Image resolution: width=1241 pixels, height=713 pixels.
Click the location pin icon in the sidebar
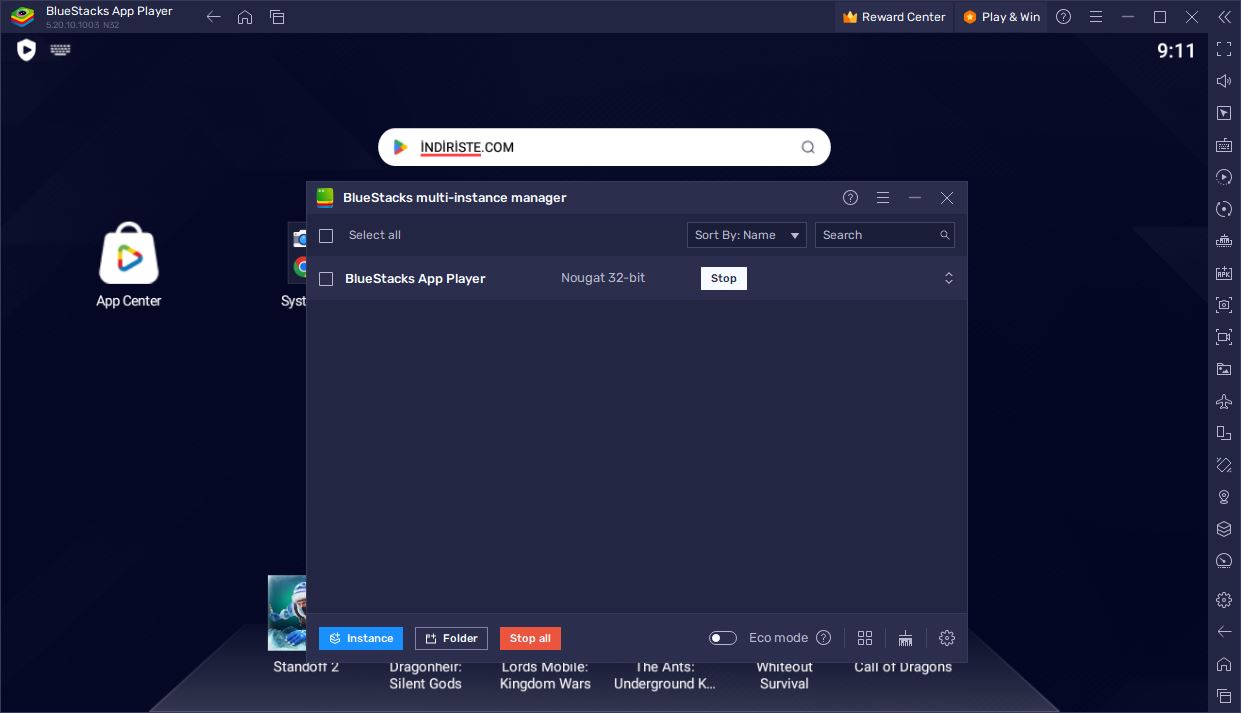click(1224, 497)
